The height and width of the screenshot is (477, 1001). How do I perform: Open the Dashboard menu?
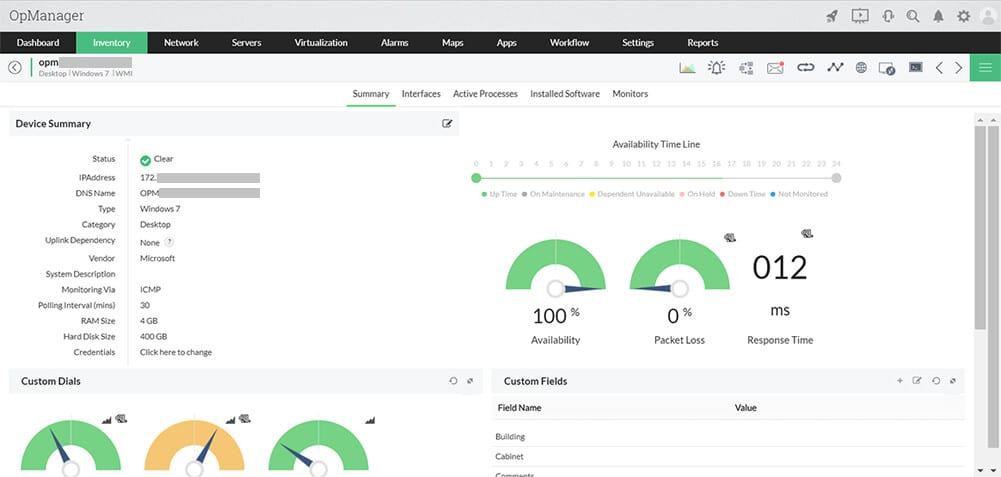click(38, 43)
